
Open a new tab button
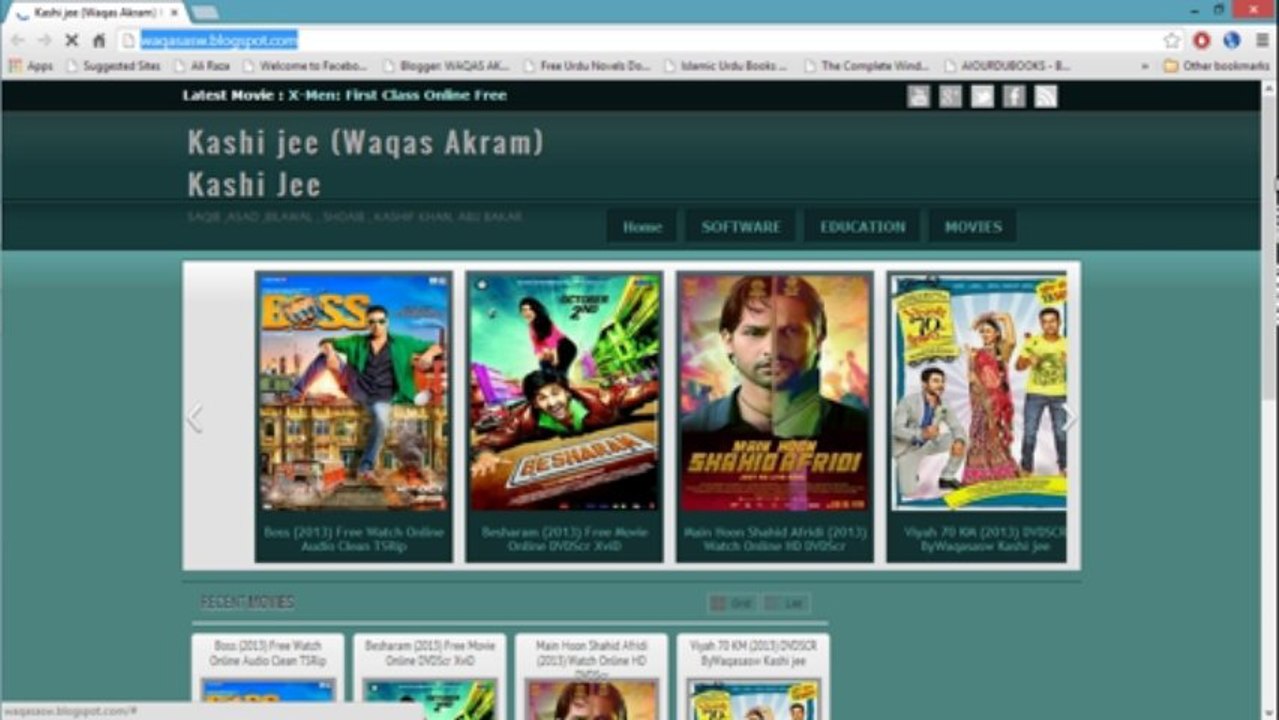204,12
